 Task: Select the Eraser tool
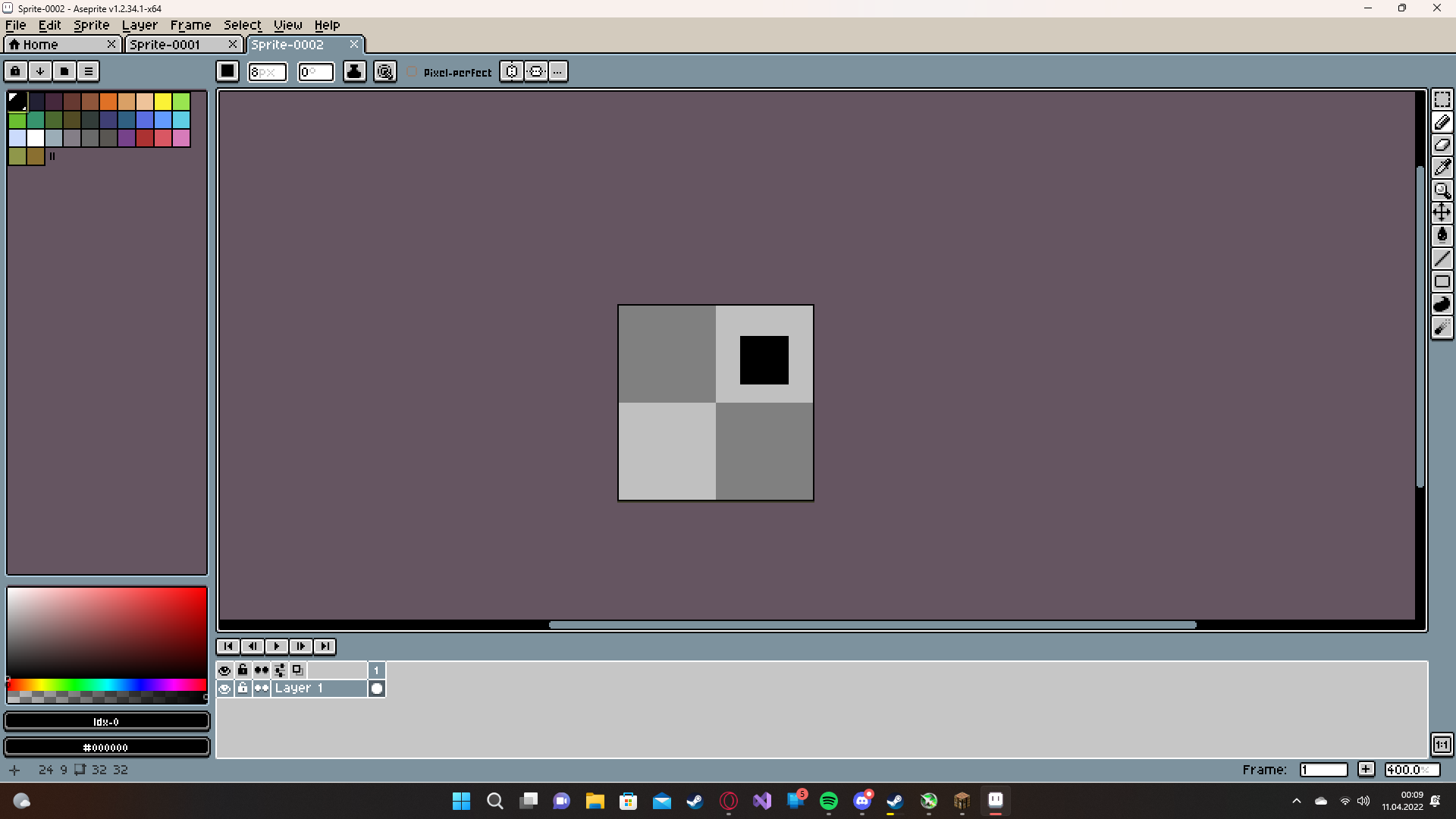click(x=1443, y=145)
